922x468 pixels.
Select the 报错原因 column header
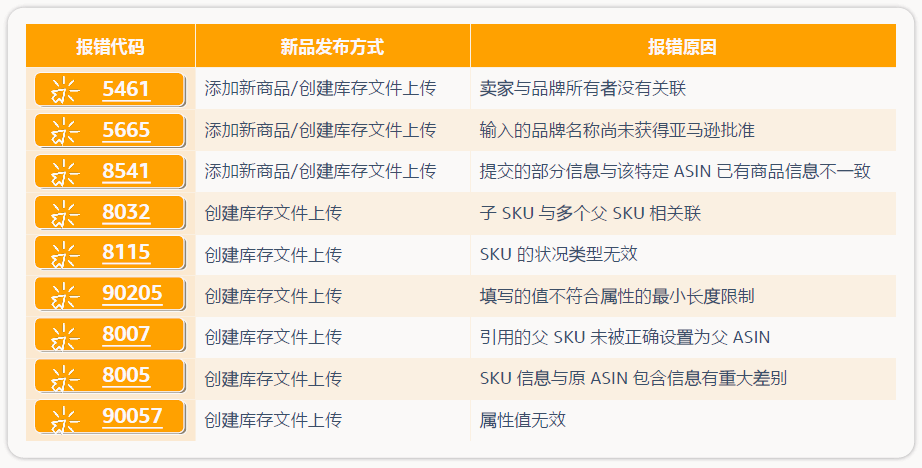tap(683, 46)
